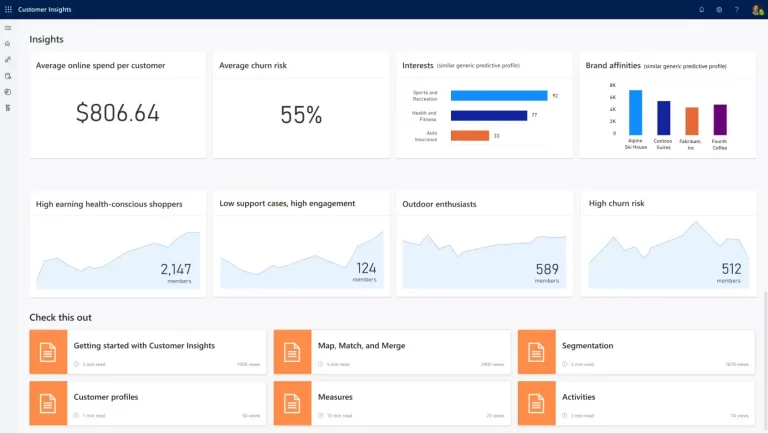Open the notifications bell
The image size is (768, 433).
[701, 9]
